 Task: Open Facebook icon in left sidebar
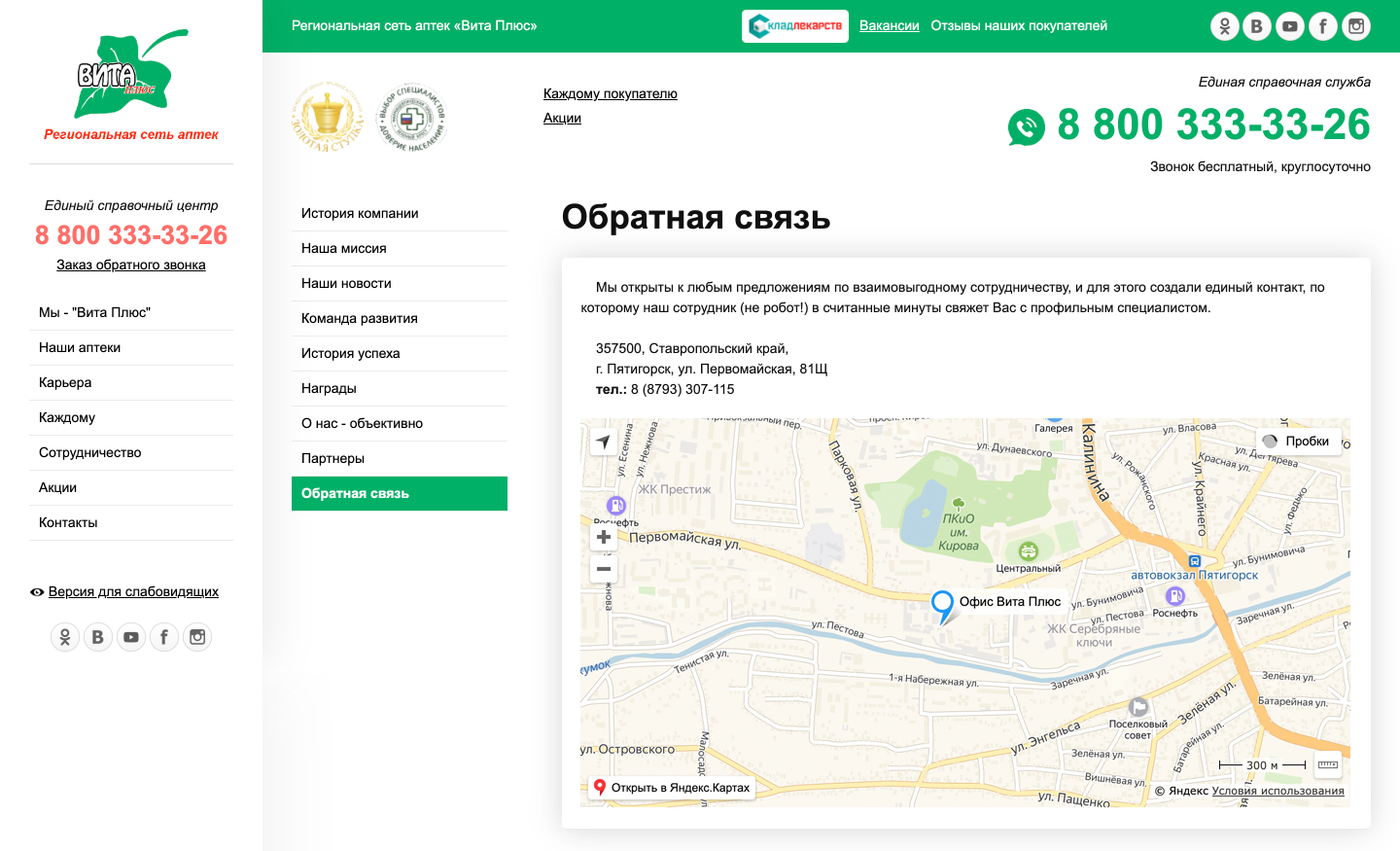pos(164,637)
